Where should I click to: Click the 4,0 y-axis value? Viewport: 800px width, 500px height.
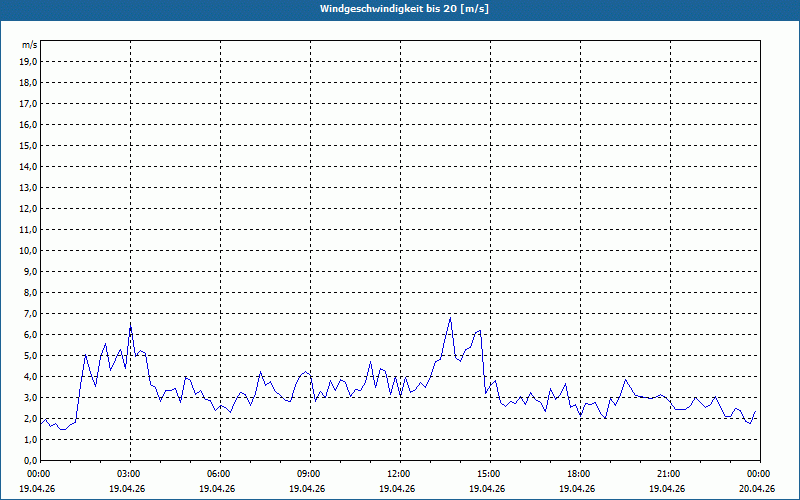(30, 376)
